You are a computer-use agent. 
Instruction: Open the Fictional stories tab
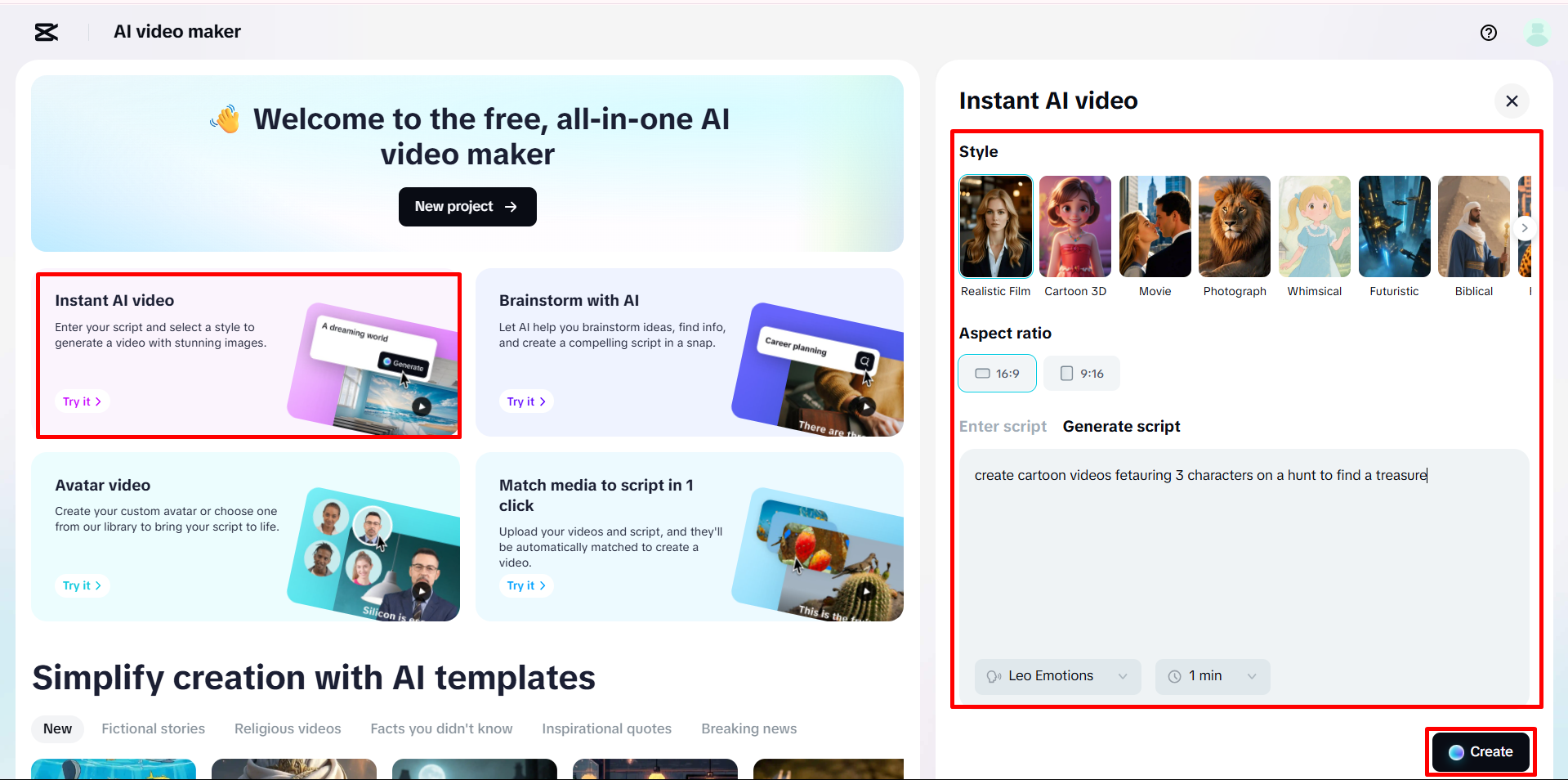(x=154, y=728)
